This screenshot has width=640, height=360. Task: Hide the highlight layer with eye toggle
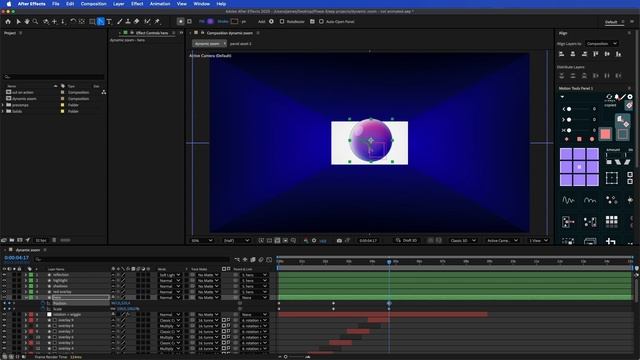(4, 280)
